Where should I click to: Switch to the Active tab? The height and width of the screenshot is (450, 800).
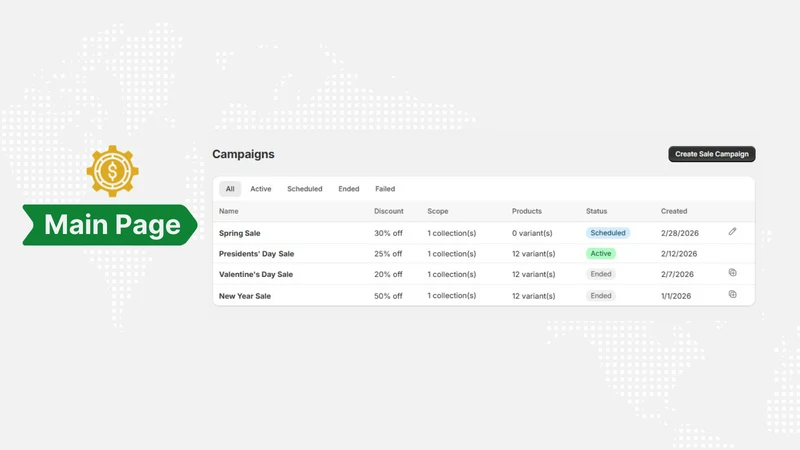point(261,189)
